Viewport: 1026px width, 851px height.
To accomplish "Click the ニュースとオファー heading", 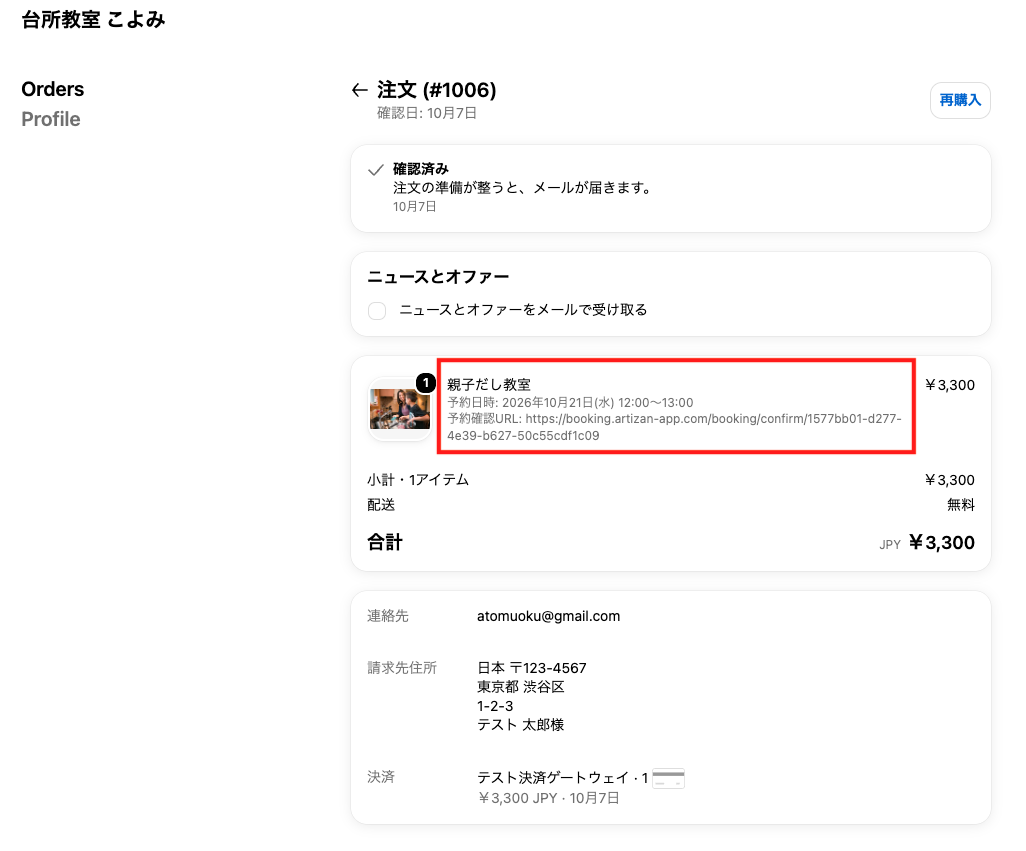I will point(438,277).
